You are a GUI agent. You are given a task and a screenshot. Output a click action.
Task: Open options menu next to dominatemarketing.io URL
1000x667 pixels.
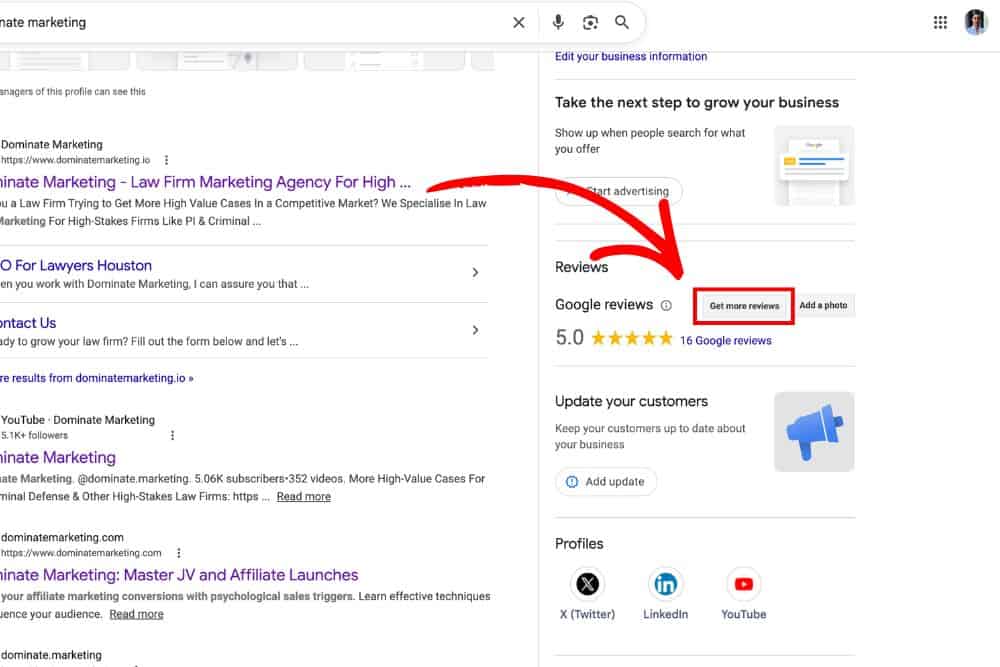pyautogui.click(x=166, y=159)
